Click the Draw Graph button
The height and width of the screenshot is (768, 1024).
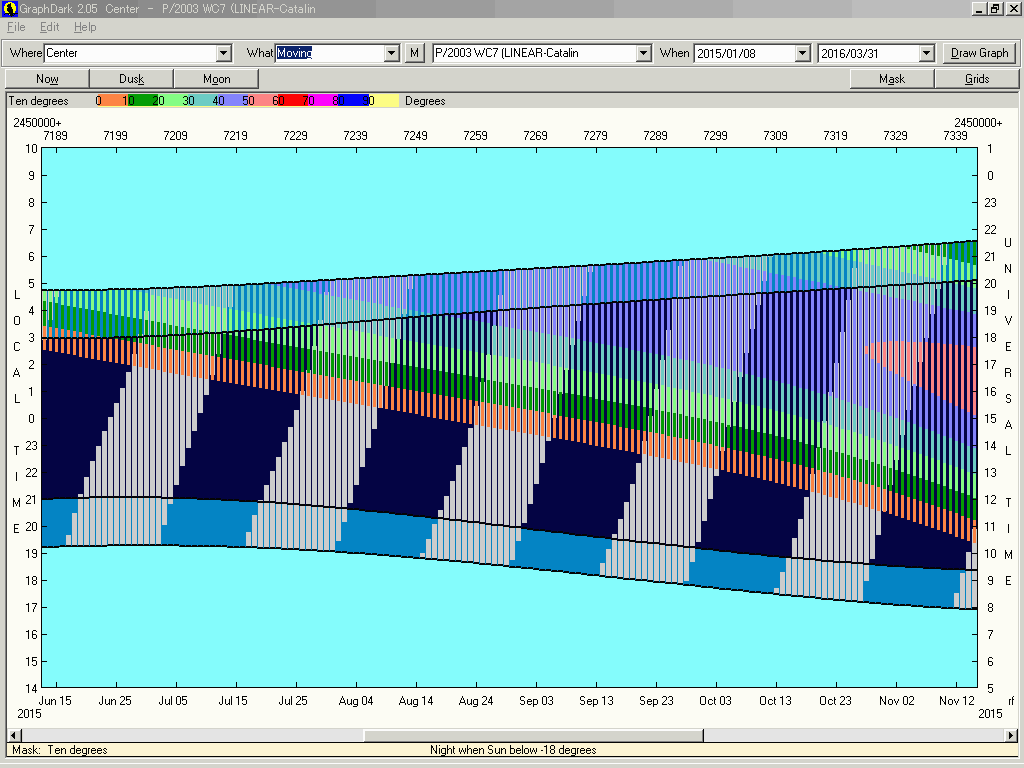click(979, 53)
